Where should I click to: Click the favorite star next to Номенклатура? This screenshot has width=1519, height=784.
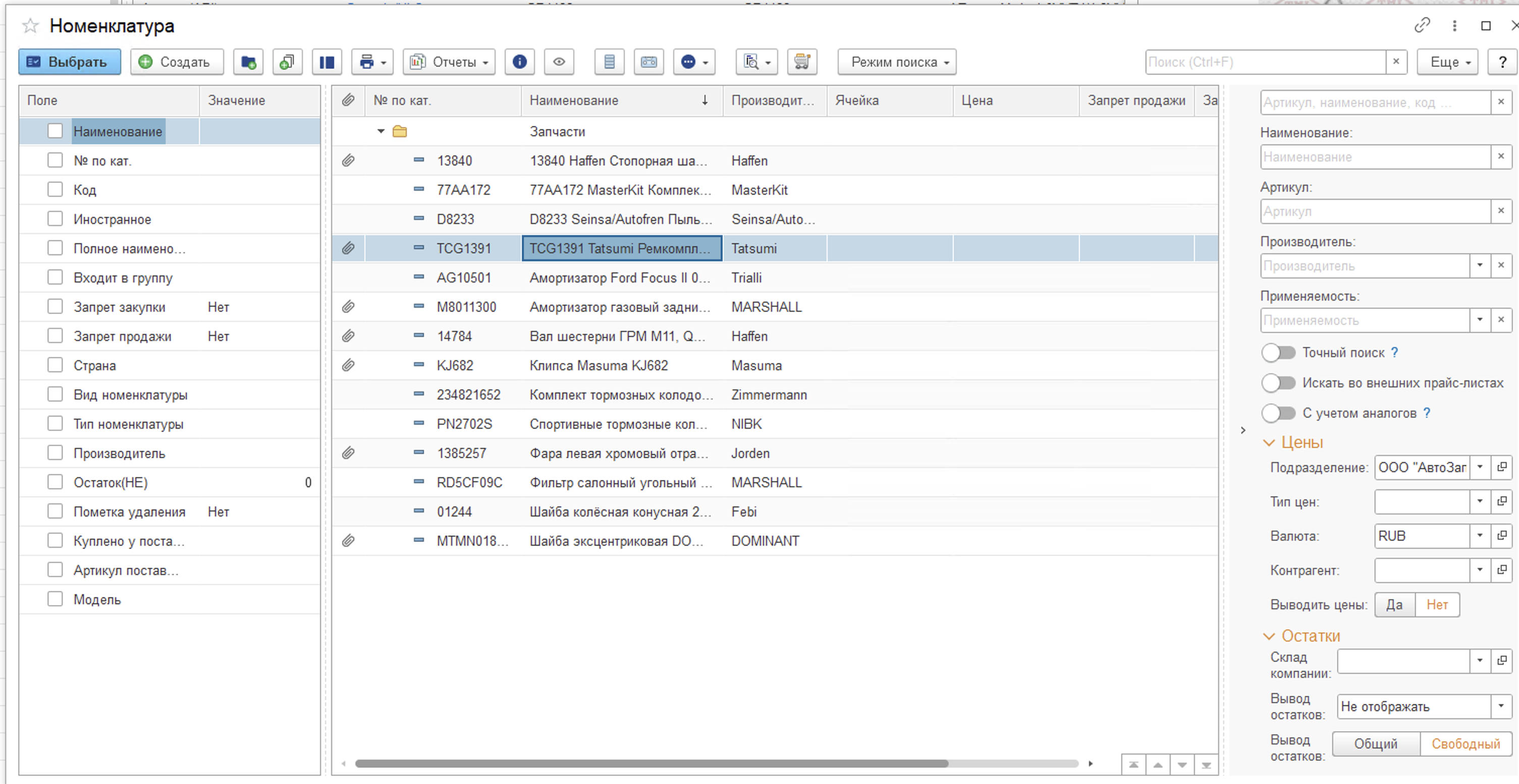pos(30,26)
